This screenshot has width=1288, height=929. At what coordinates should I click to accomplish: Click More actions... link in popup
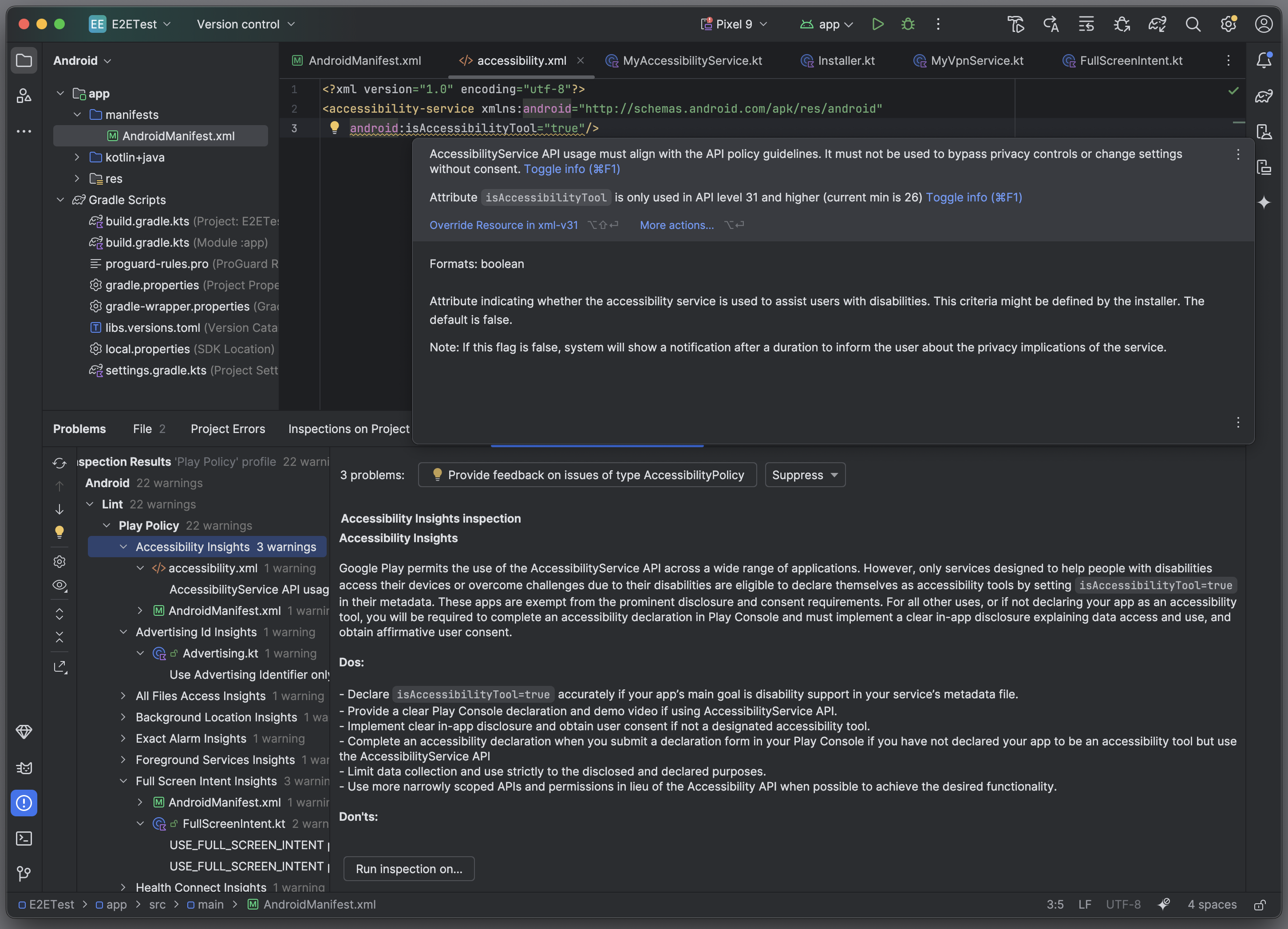coord(676,225)
